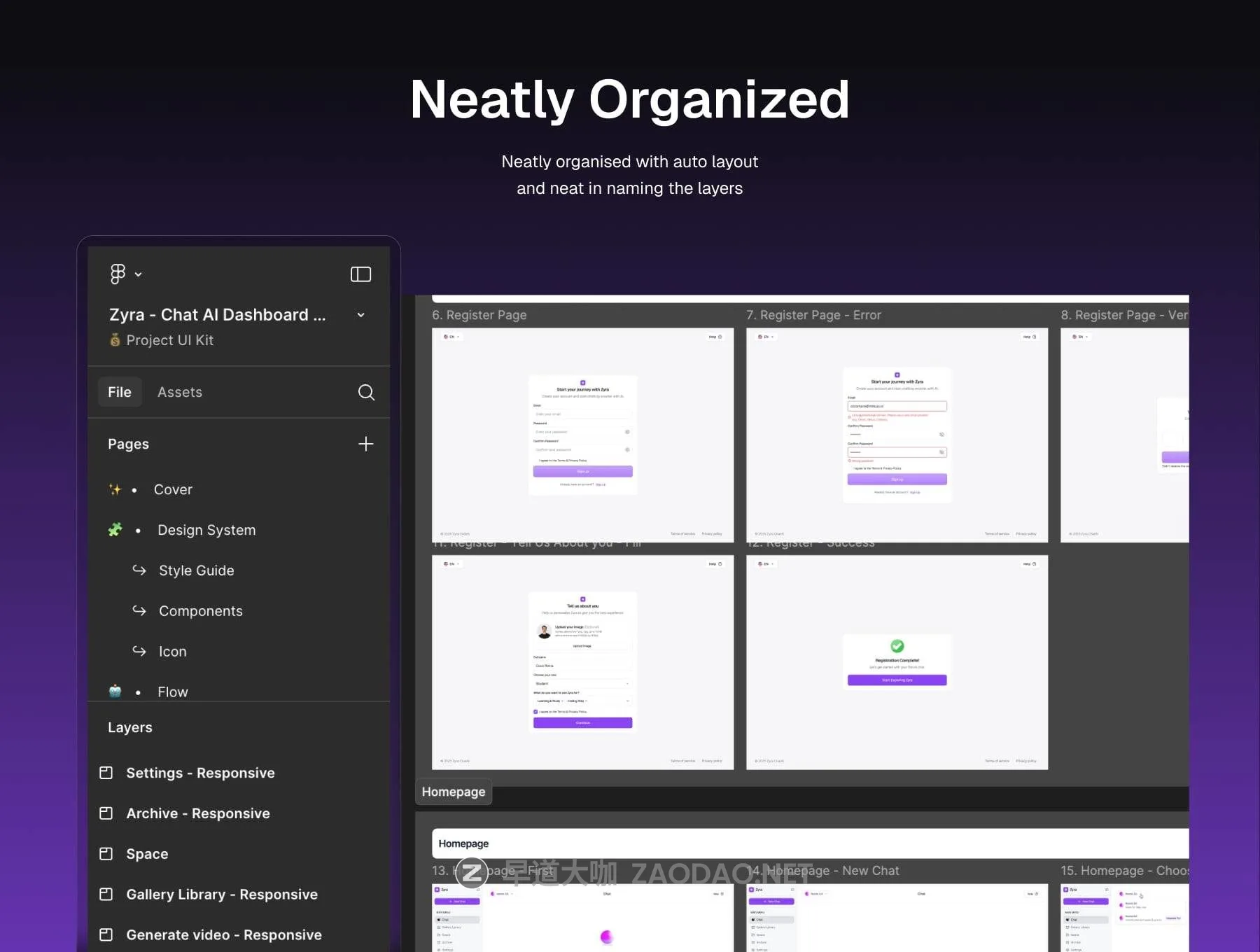
Task: Click frame icon next to Space layer
Action: click(x=106, y=854)
